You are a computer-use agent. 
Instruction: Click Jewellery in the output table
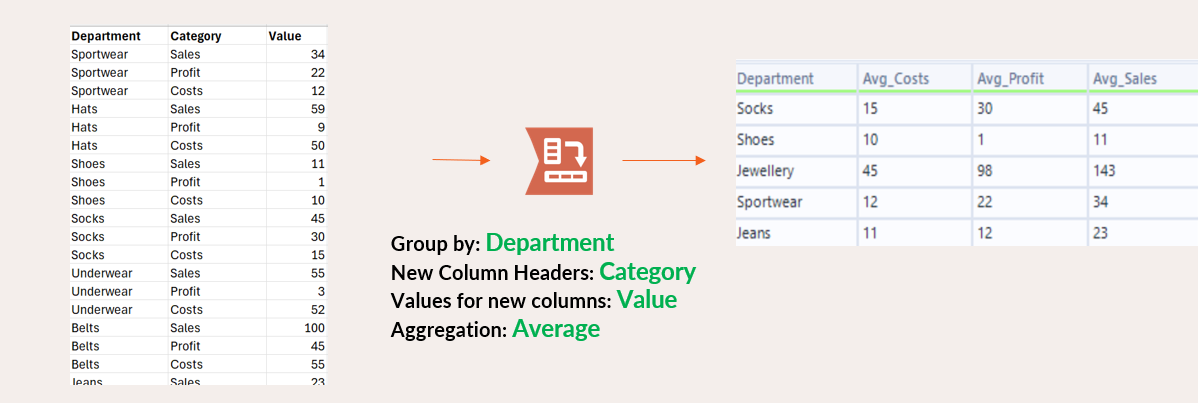pos(766,171)
